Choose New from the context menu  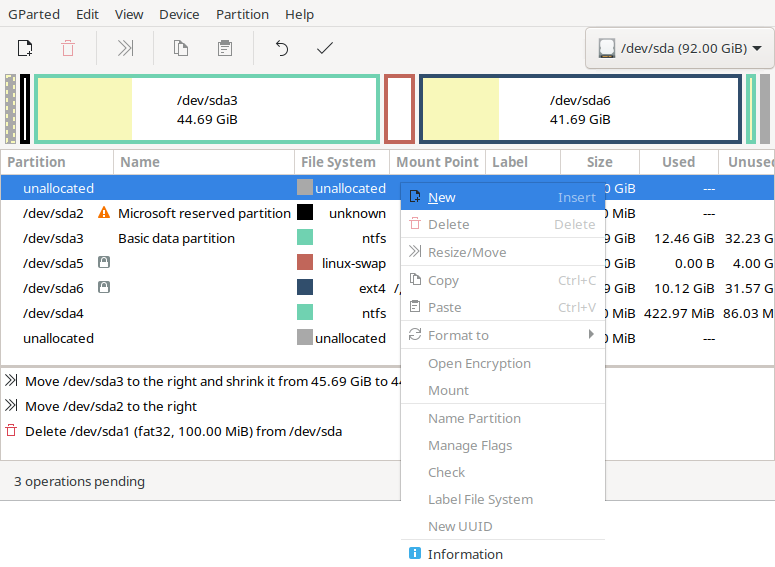[x=442, y=198]
